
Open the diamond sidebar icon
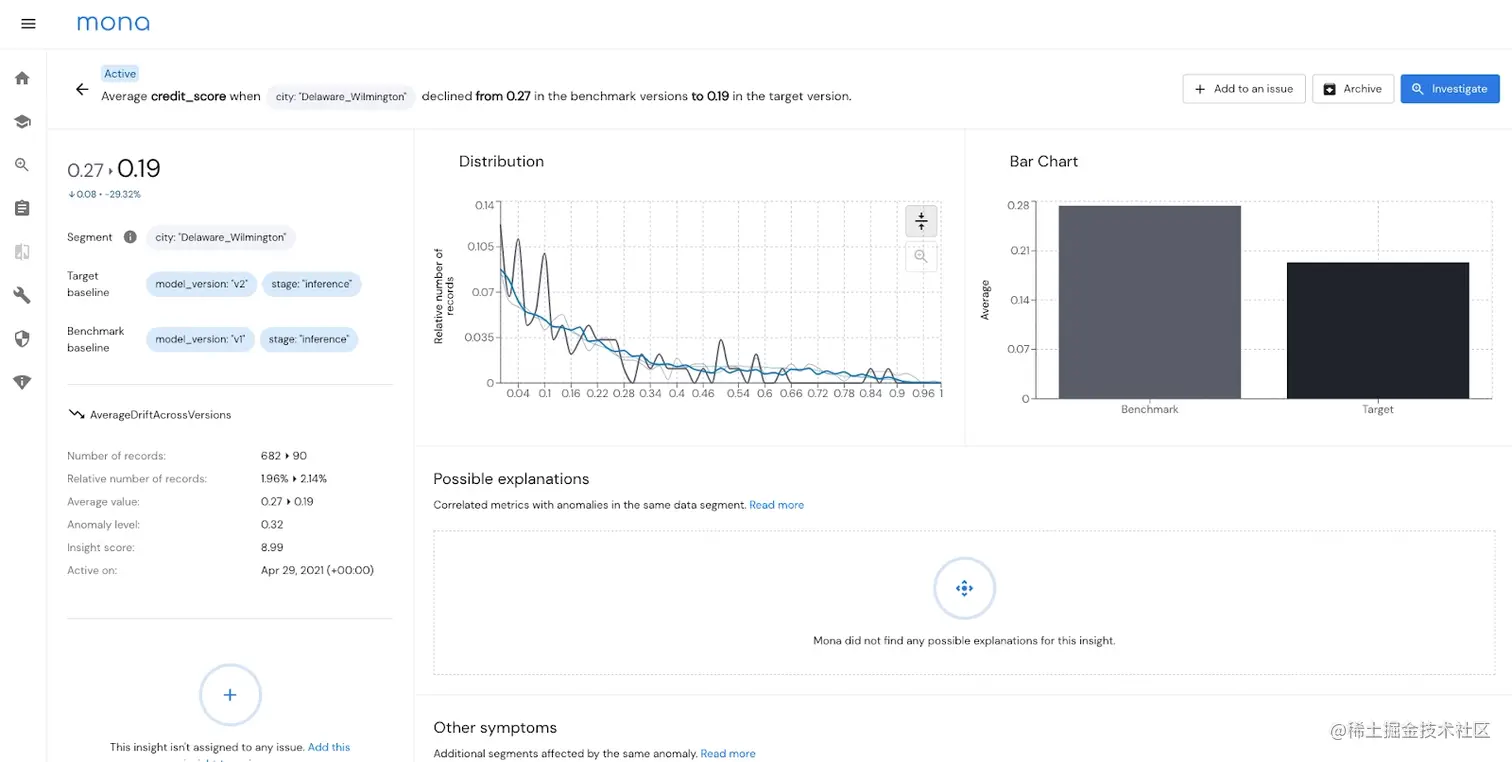pos(22,382)
